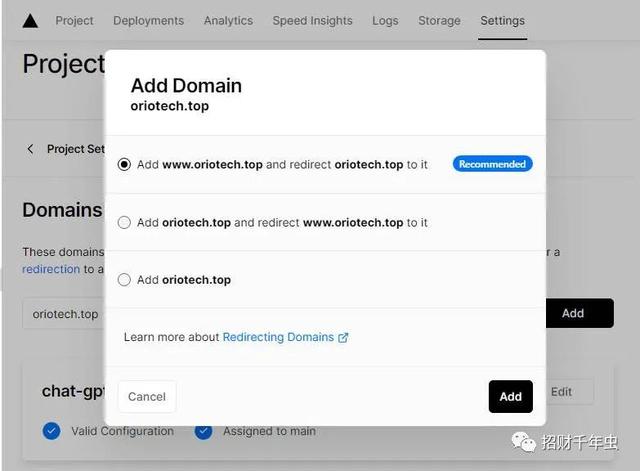The width and height of the screenshot is (640, 471).
Task: Click the Vercel triangle logo
Action: point(30,21)
